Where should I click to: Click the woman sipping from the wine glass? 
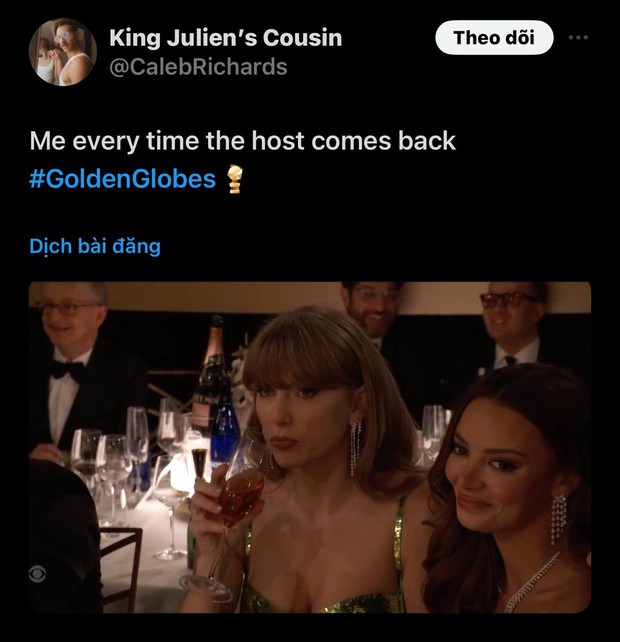coord(317,463)
